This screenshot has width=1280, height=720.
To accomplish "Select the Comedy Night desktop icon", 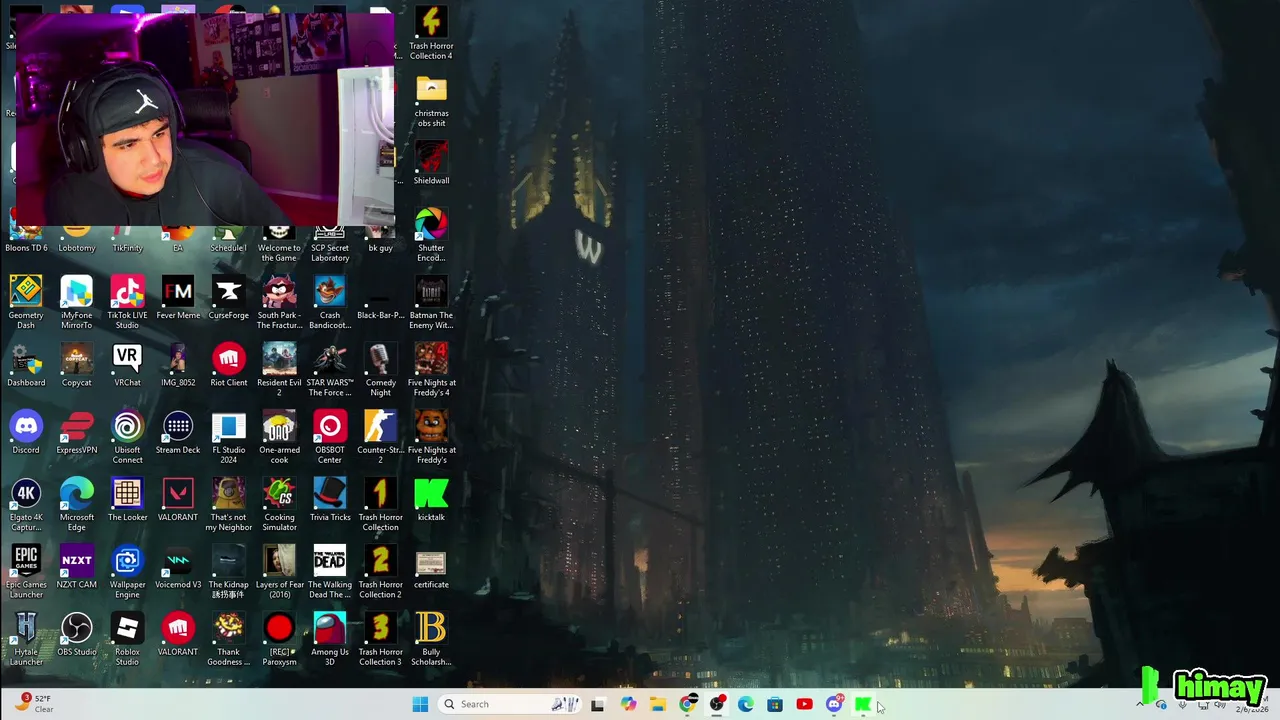I will (380, 370).
